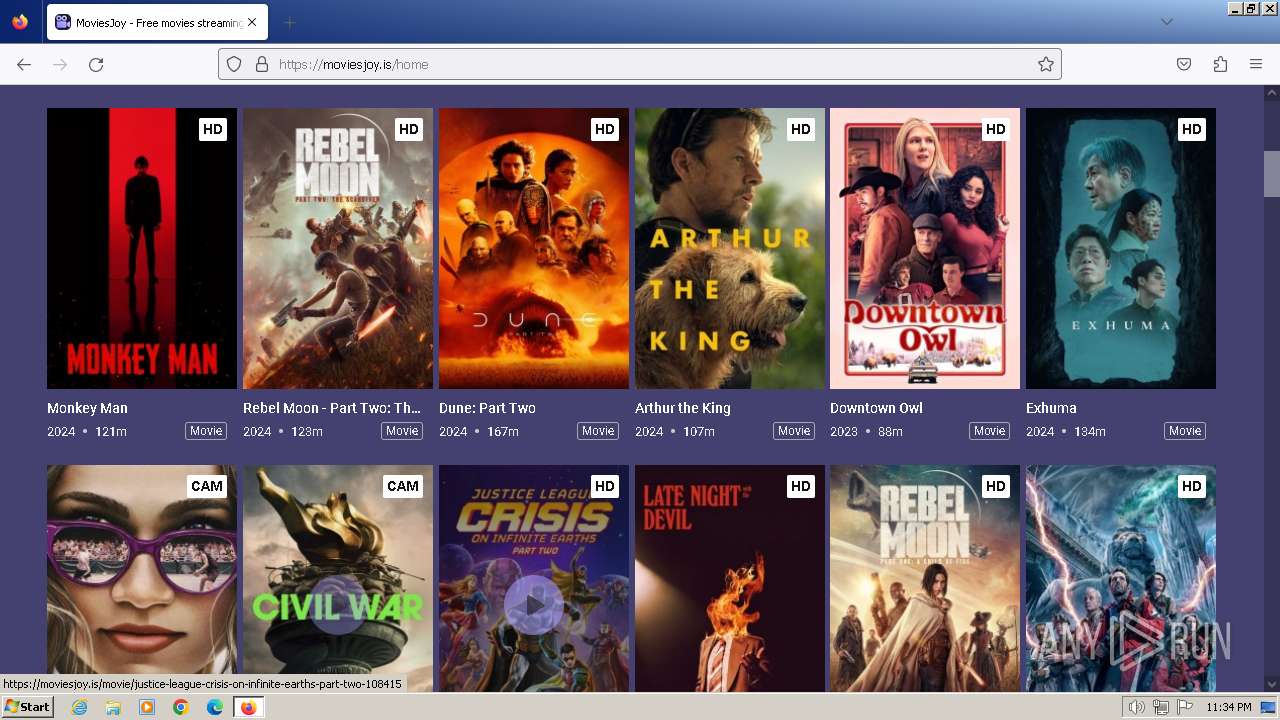The width and height of the screenshot is (1280, 720).
Task: Open the volume speaker tray icon
Action: (x=1136, y=707)
